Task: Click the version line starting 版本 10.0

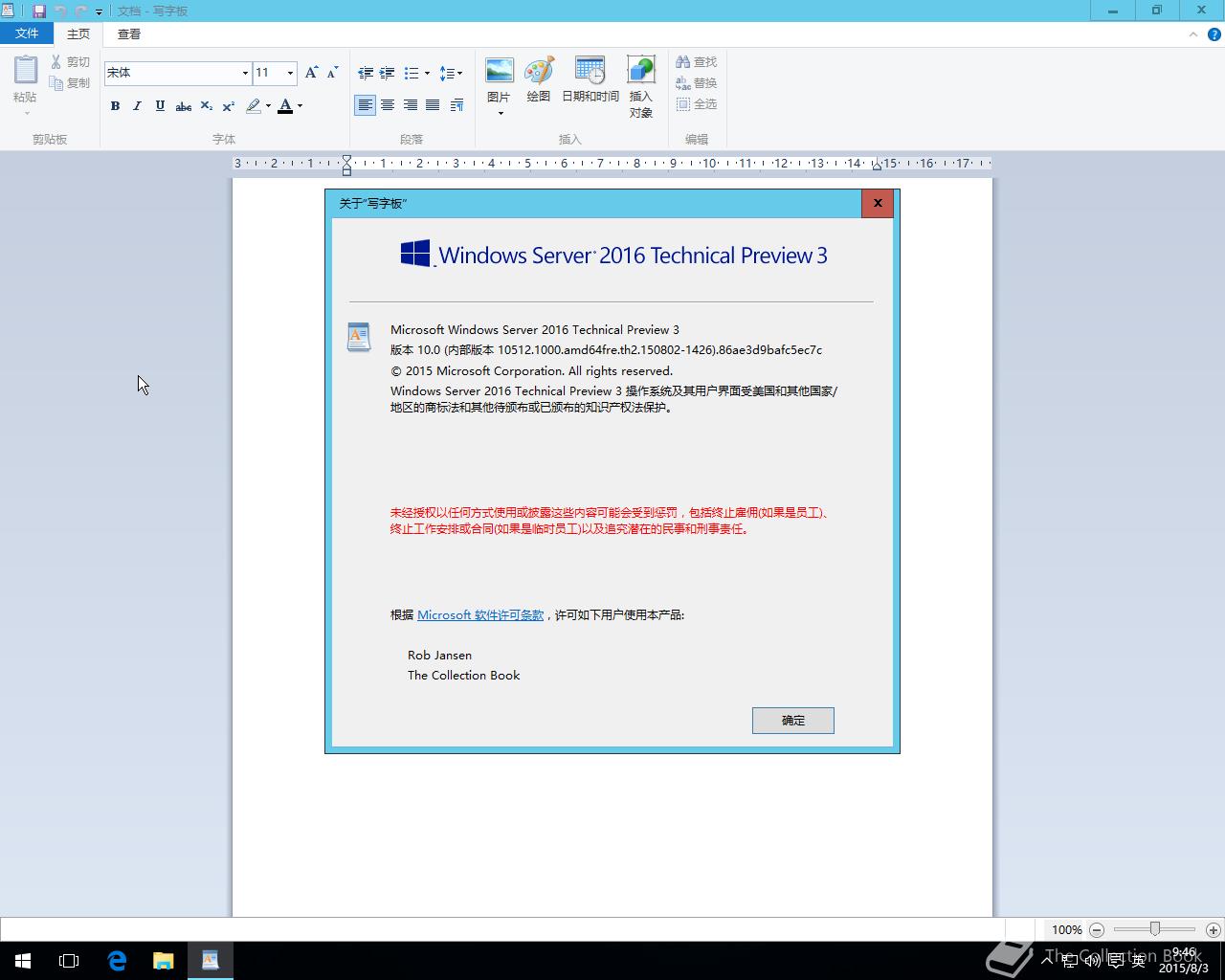Action: [606, 350]
